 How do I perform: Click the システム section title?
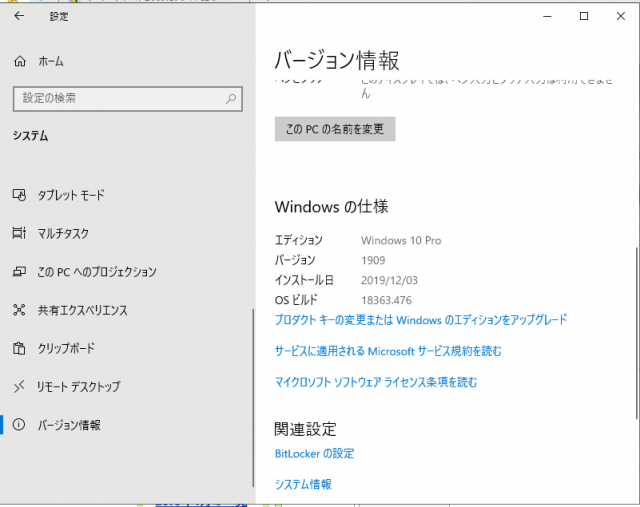click(30, 136)
